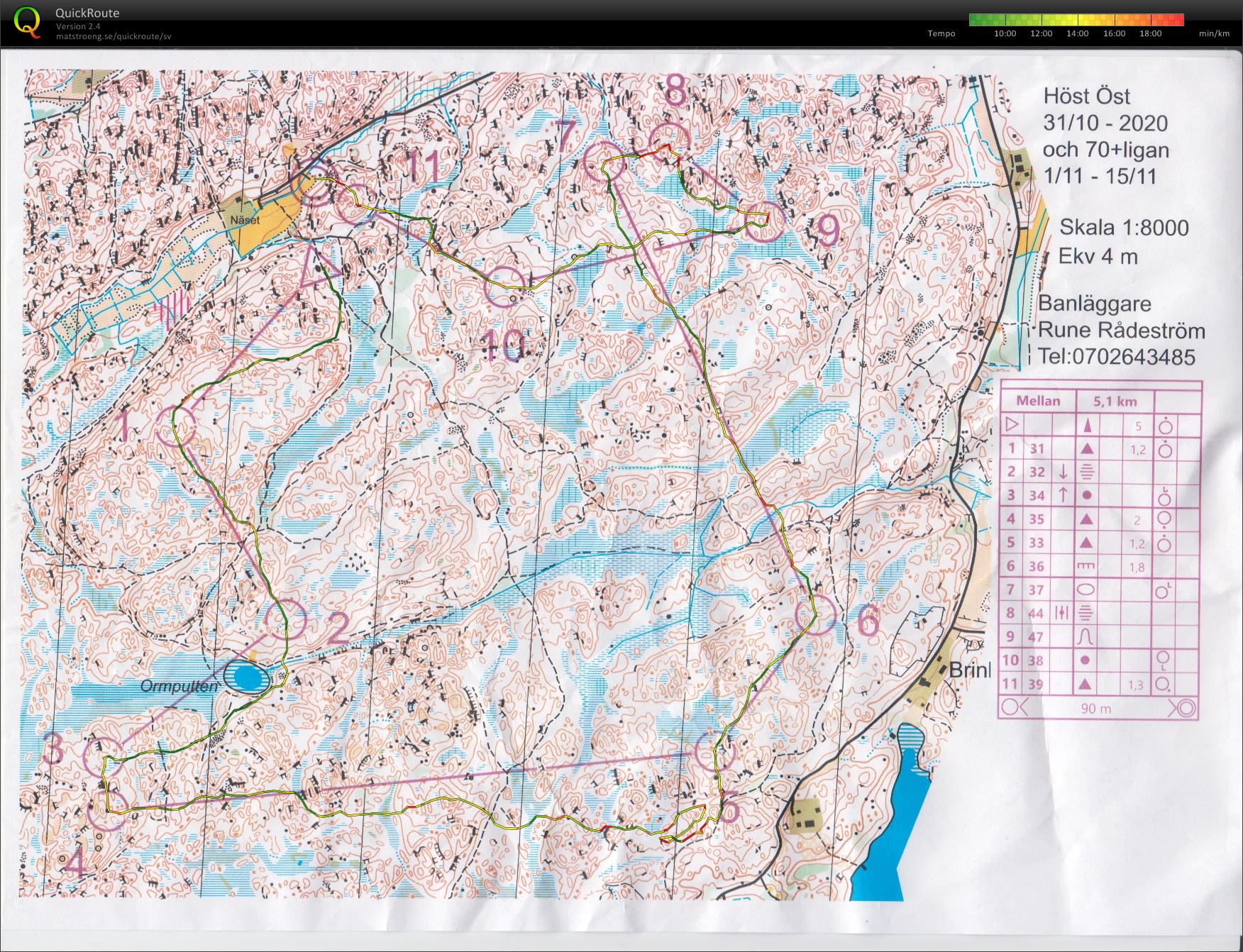Click the Näset place label
This screenshot has width=1243, height=952.
(x=245, y=221)
